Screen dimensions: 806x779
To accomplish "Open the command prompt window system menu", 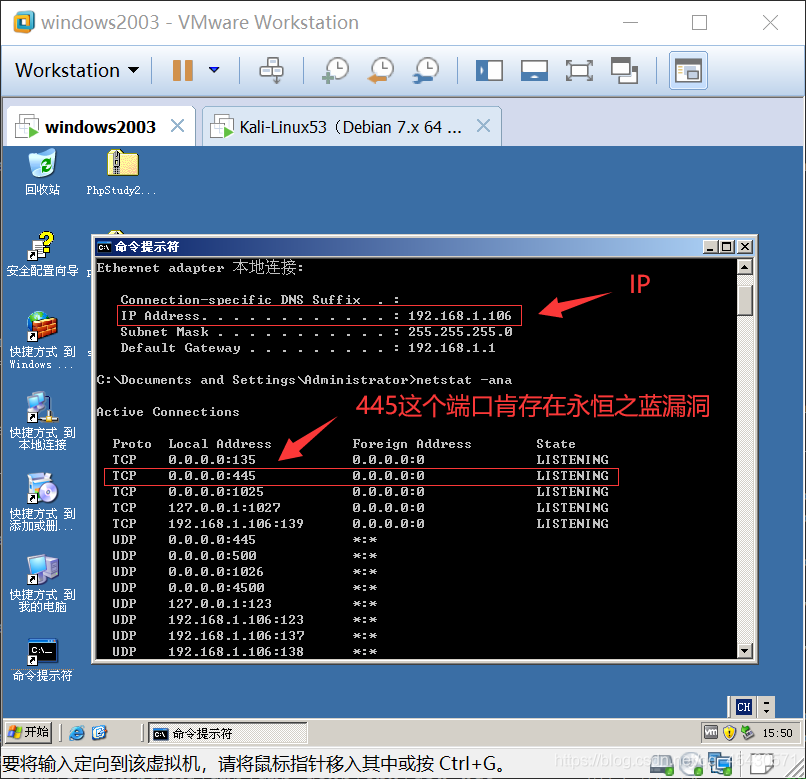I will pyautogui.click(x=104, y=247).
